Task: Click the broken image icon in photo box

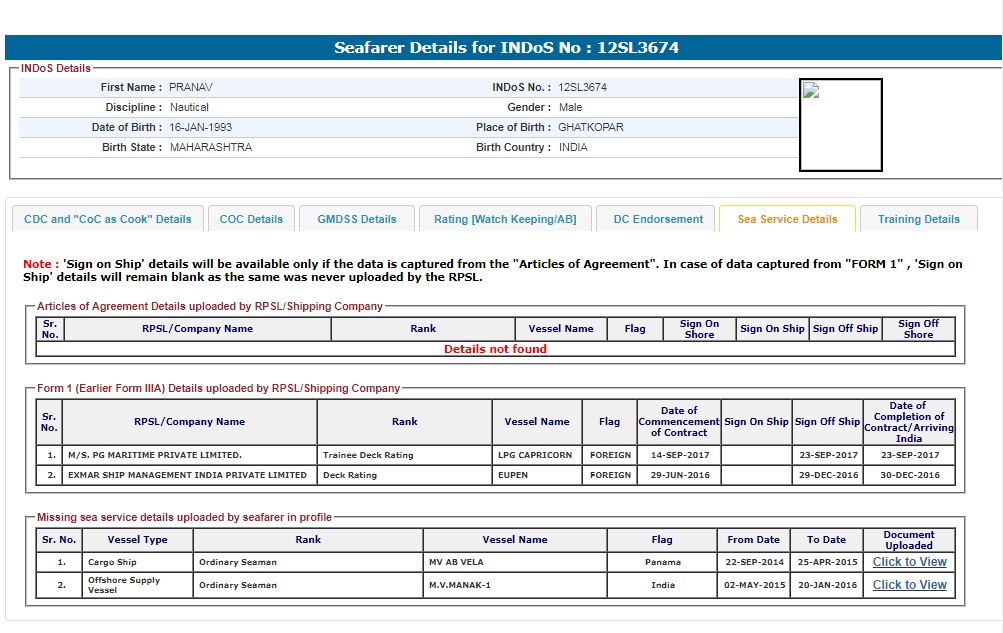Action: click(x=811, y=91)
